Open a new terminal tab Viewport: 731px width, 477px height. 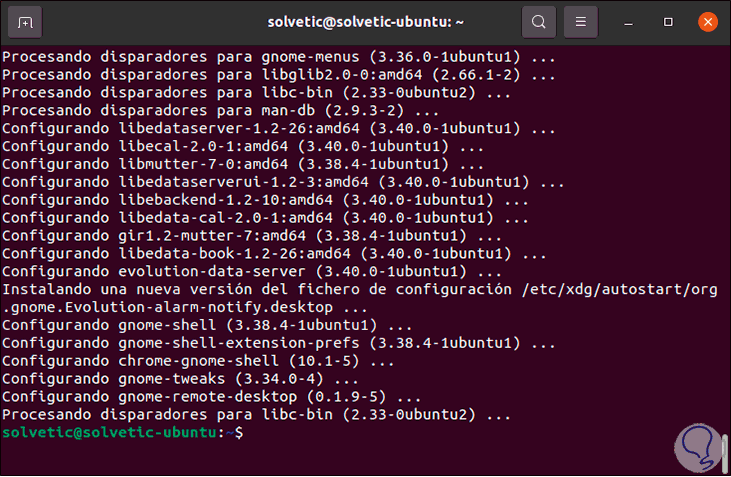point(25,22)
